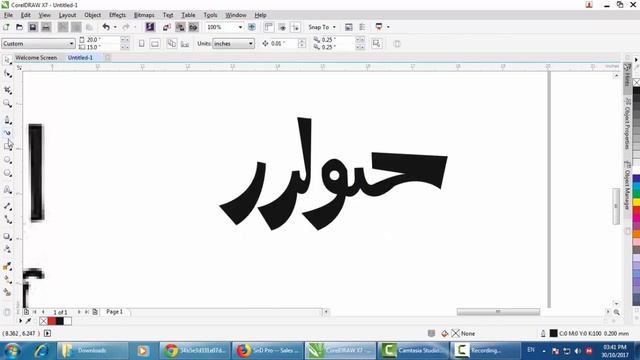640x360 pixels.
Task: Select the Text tool
Action: (7, 190)
